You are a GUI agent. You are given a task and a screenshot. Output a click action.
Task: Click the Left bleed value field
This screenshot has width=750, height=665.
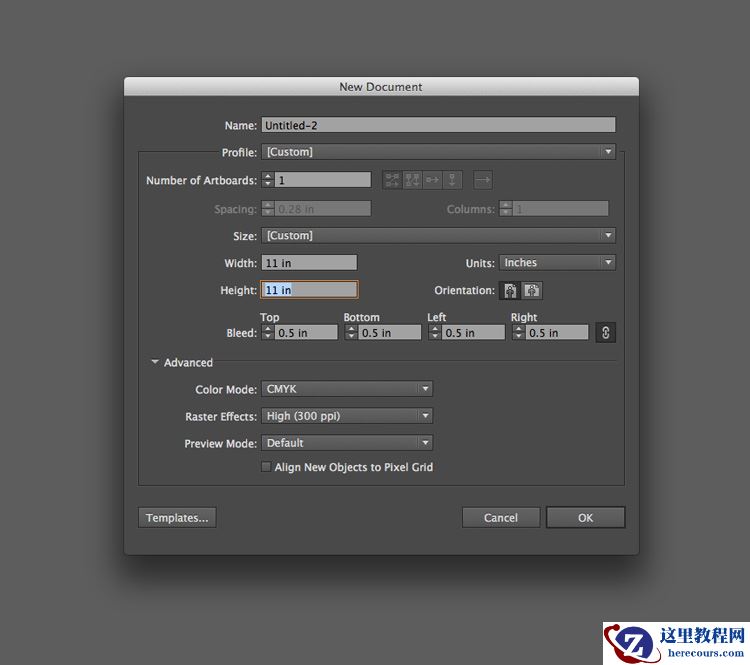coord(473,332)
